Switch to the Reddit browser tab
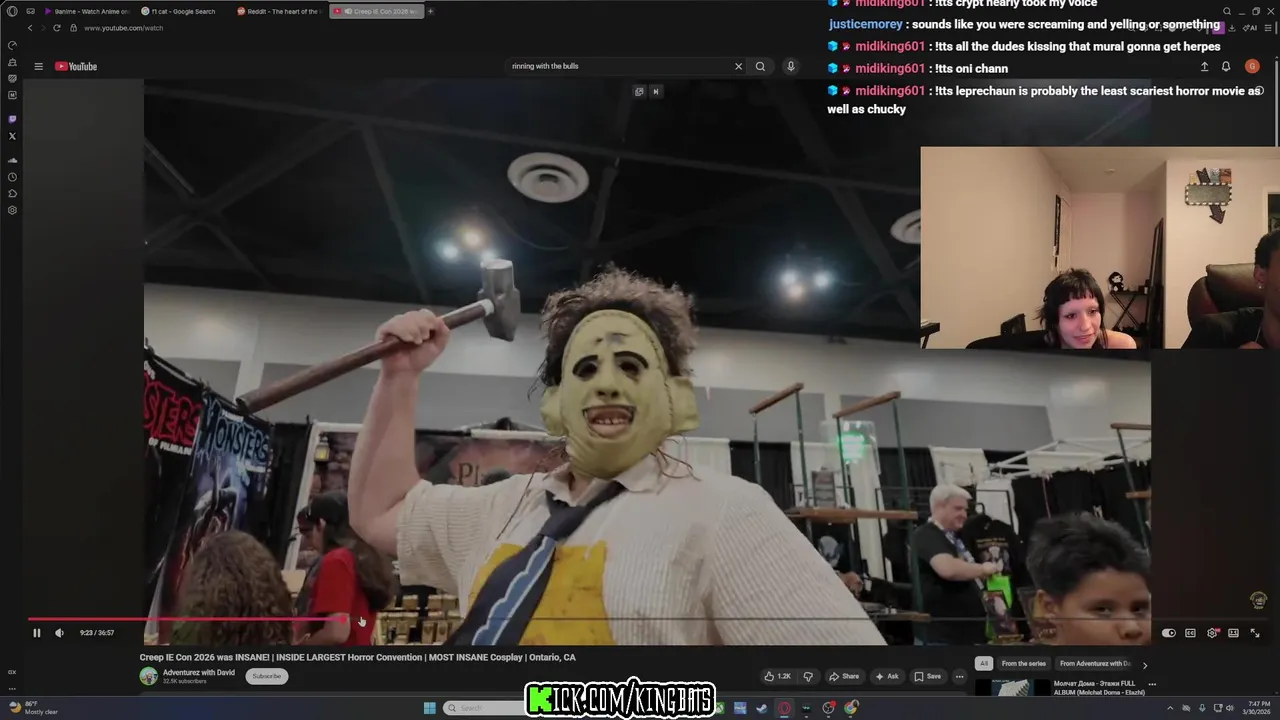The image size is (1280, 720). 280,11
